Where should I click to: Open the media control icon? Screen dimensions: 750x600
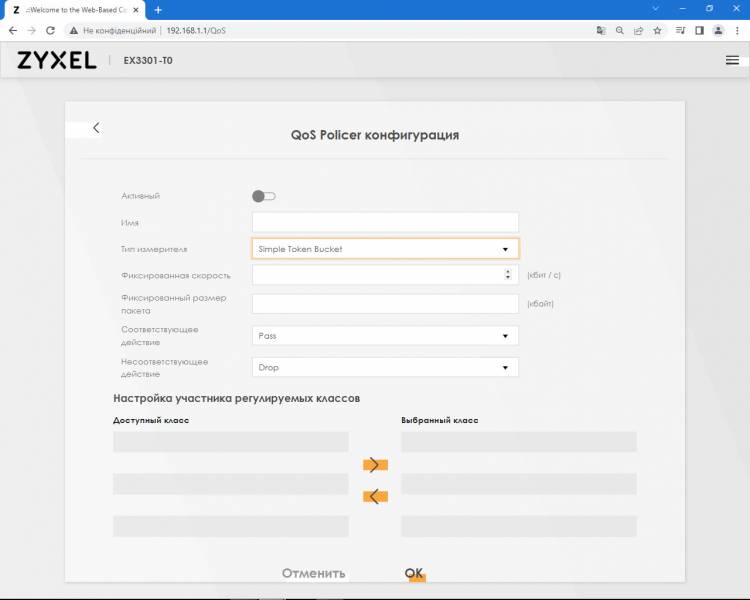click(x=680, y=31)
